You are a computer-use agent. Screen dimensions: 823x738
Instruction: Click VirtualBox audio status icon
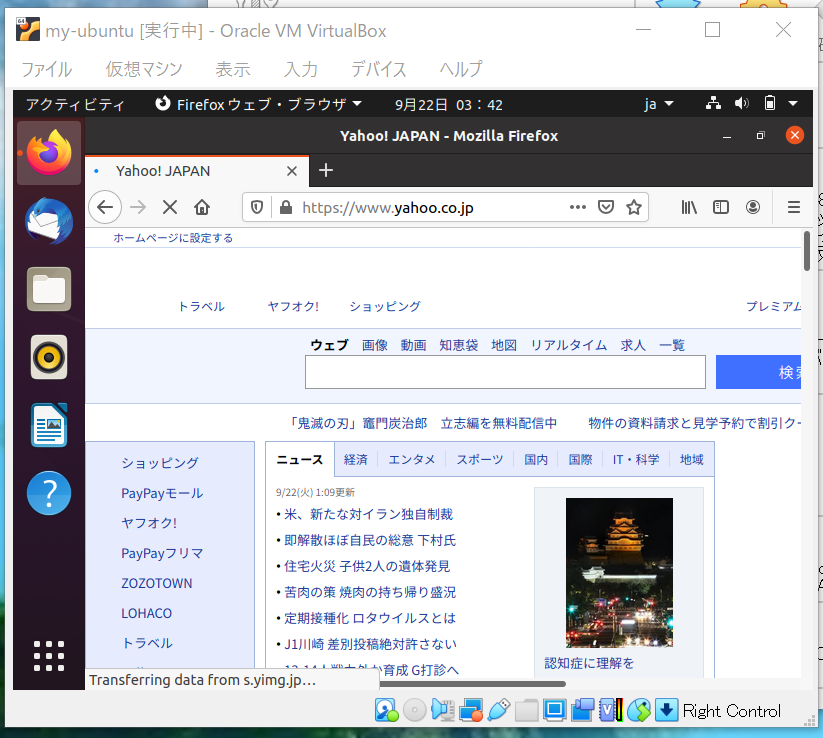pyautogui.click(x=442, y=710)
